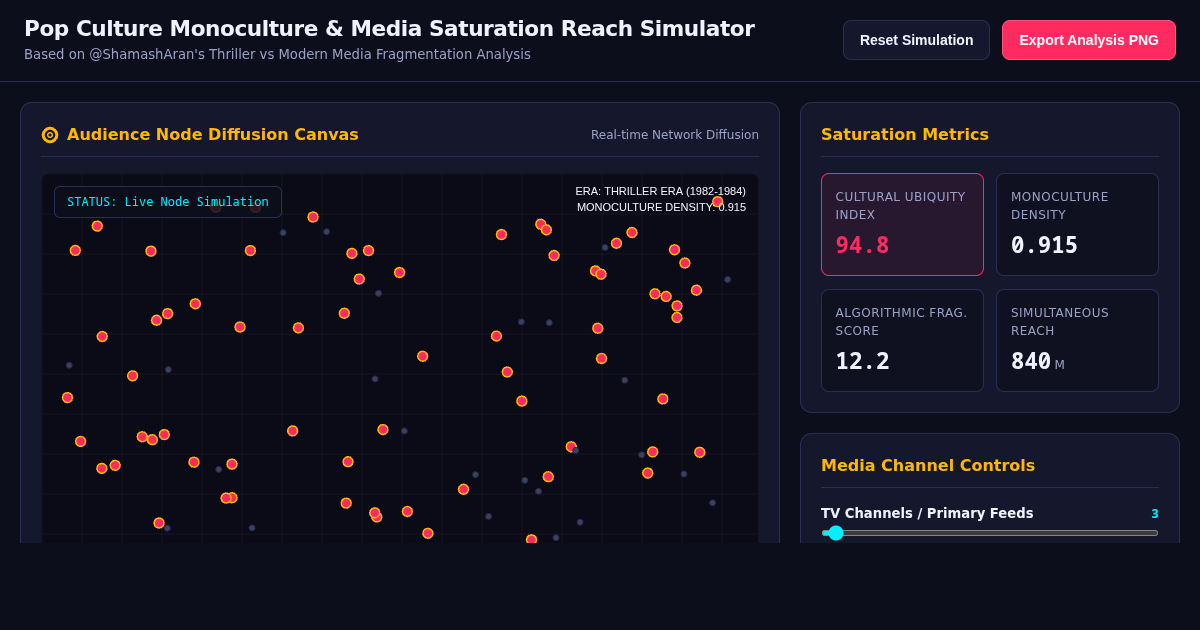The width and height of the screenshot is (1200, 630).
Task: Select the Cultural Ubiquity Index card
Action: 902,224
